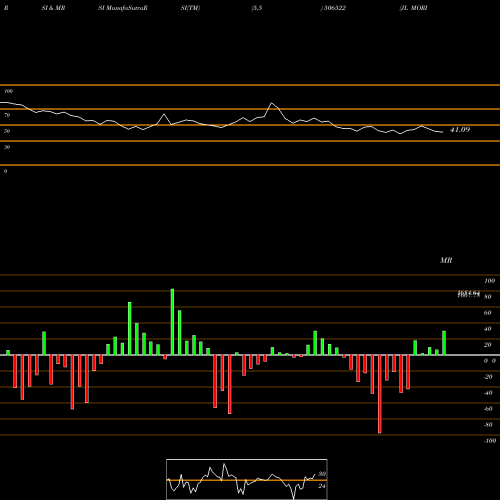Screen dimensions: 500x500
Task: Click the 'SI(TM)' header label
Action: pos(190,8)
